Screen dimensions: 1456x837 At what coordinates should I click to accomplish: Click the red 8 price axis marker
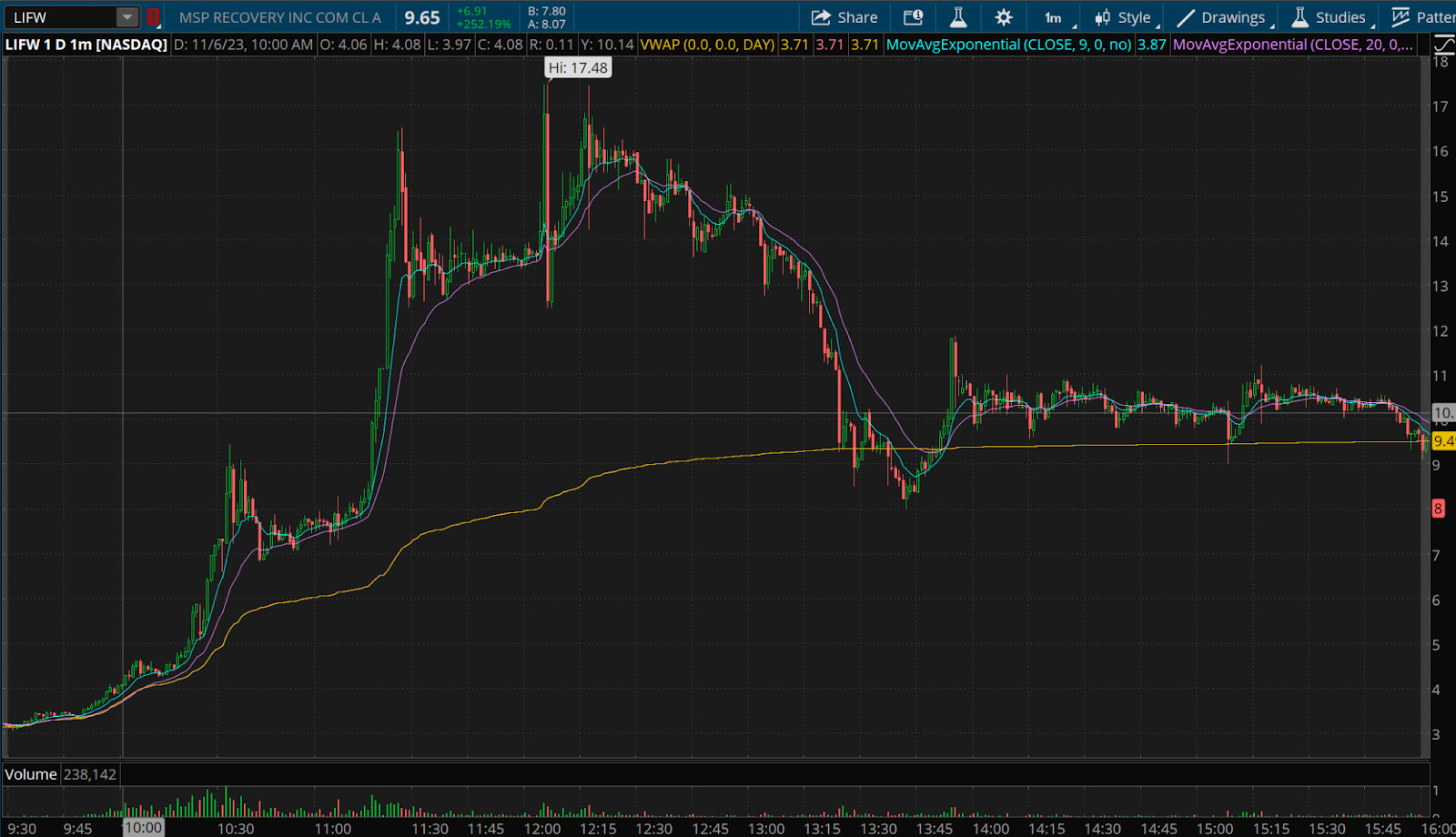tap(1438, 509)
